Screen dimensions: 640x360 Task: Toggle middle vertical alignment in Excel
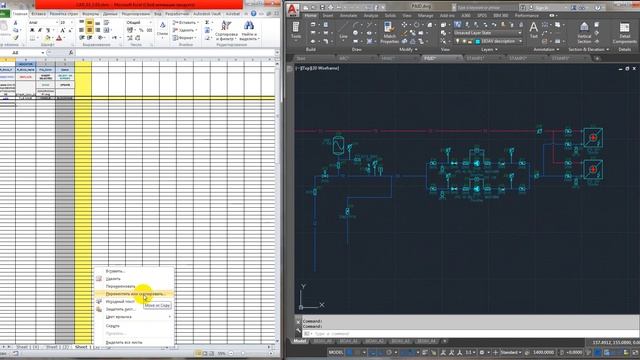click(x=89, y=22)
